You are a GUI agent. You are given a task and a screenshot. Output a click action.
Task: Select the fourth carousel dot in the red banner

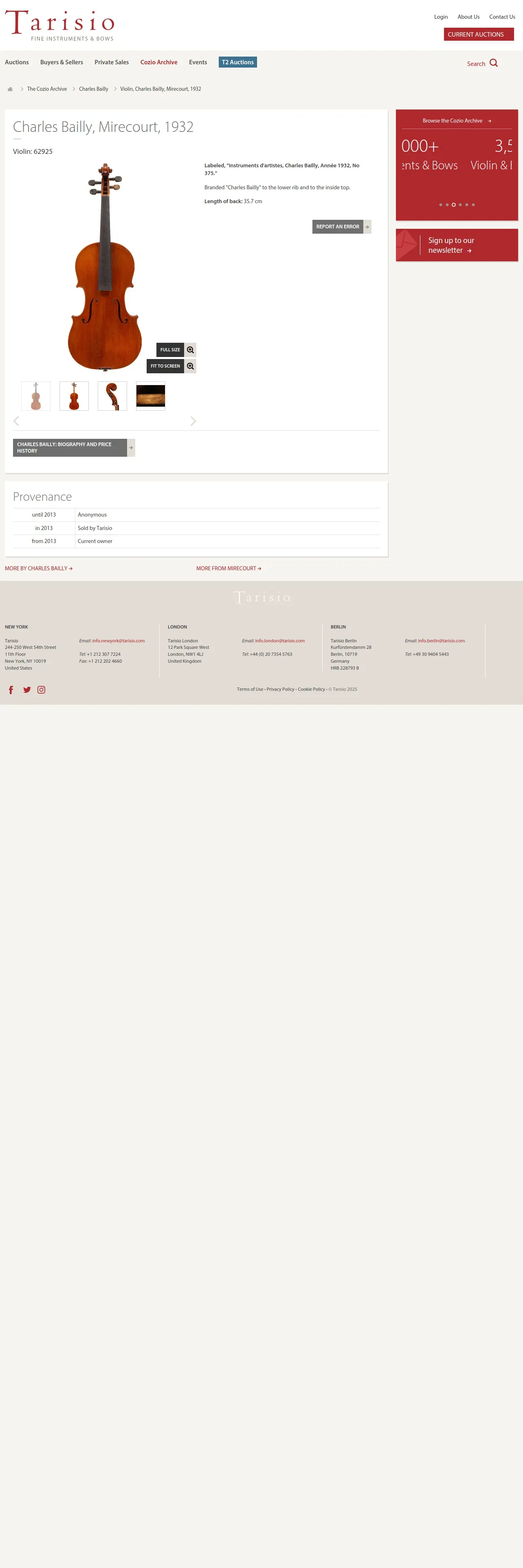coord(460,204)
